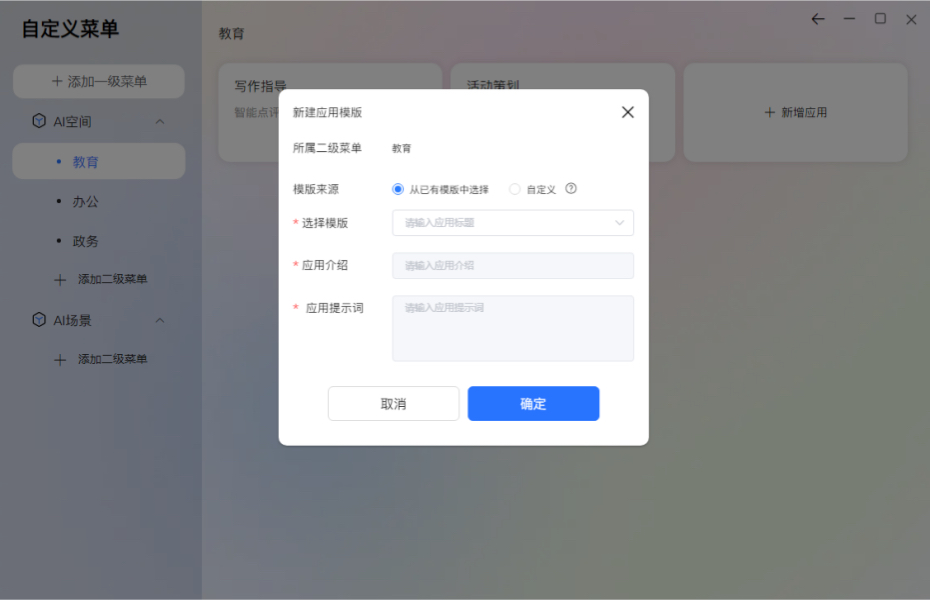Click the AI场景 cube icon
The image size is (930, 600).
tap(39, 320)
